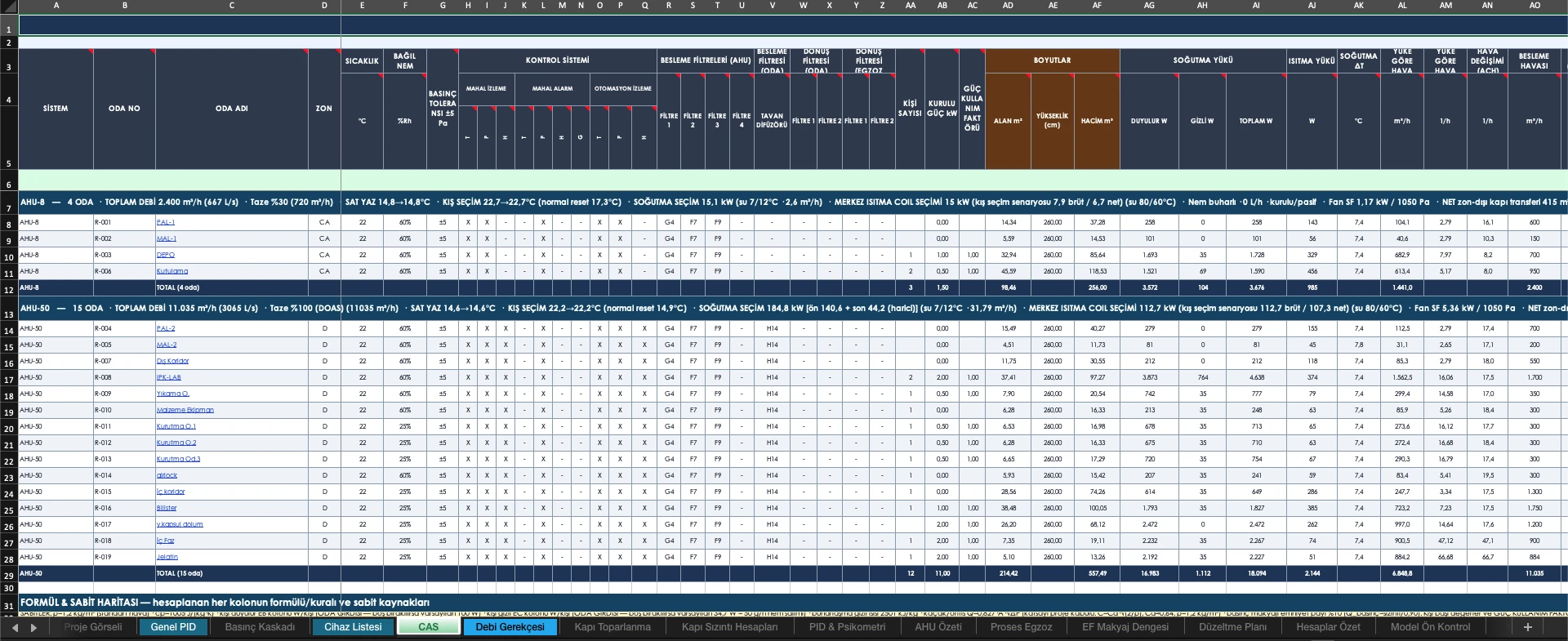The width and height of the screenshot is (1568, 641).
Task: Select the SİSTEM header cell
Action: click(56, 109)
